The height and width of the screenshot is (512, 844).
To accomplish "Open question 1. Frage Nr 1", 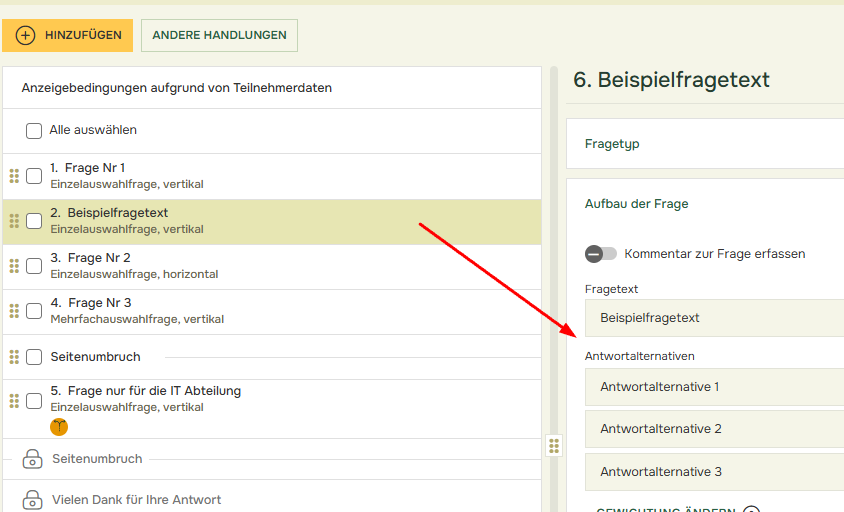I will [x=96, y=168].
